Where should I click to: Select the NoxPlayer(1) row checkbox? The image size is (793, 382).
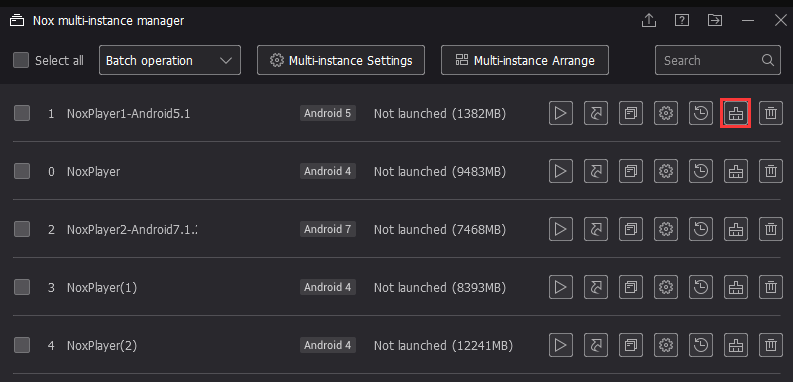pos(22,287)
